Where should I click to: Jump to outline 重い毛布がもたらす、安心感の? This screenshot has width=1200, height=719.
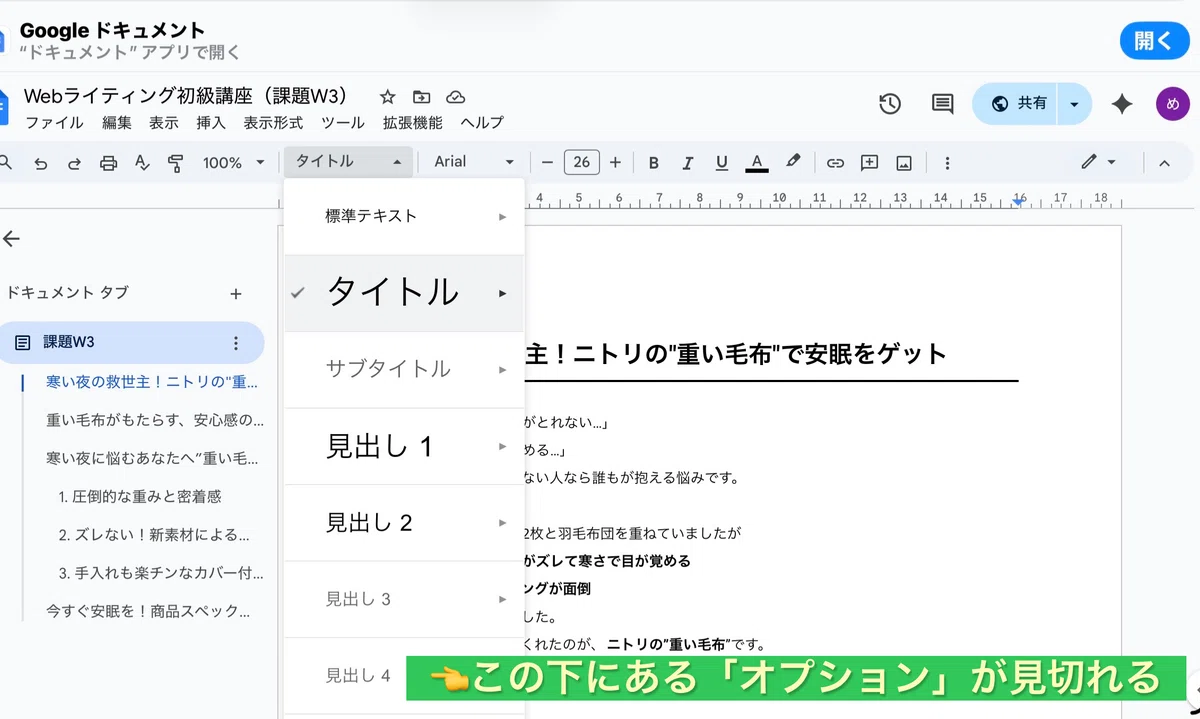coord(155,420)
